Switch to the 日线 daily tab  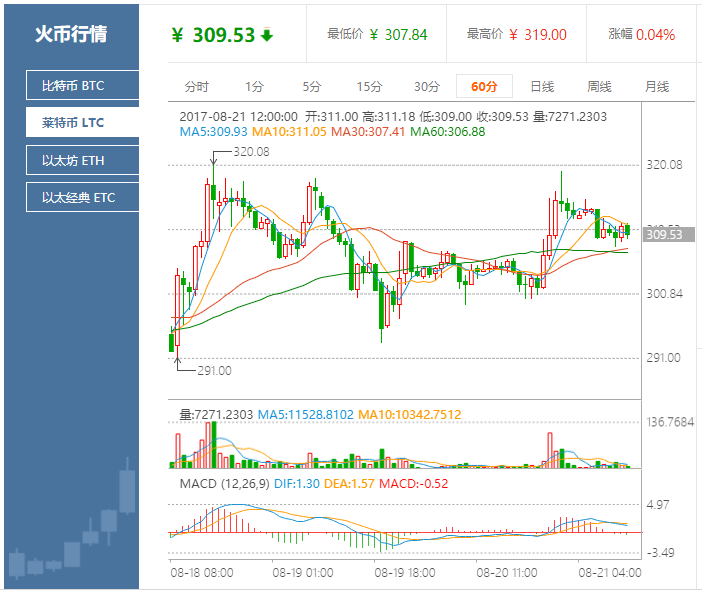pos(542,86)
